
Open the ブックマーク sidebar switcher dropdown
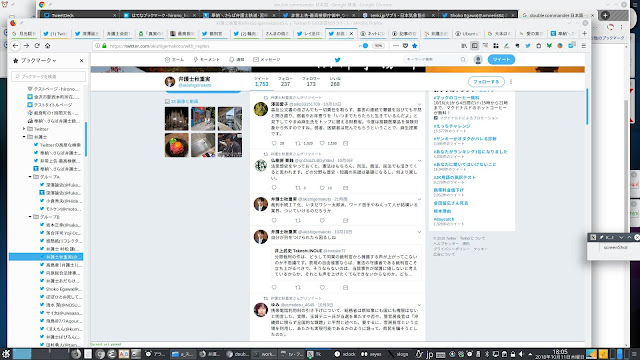tap(39, 60)
